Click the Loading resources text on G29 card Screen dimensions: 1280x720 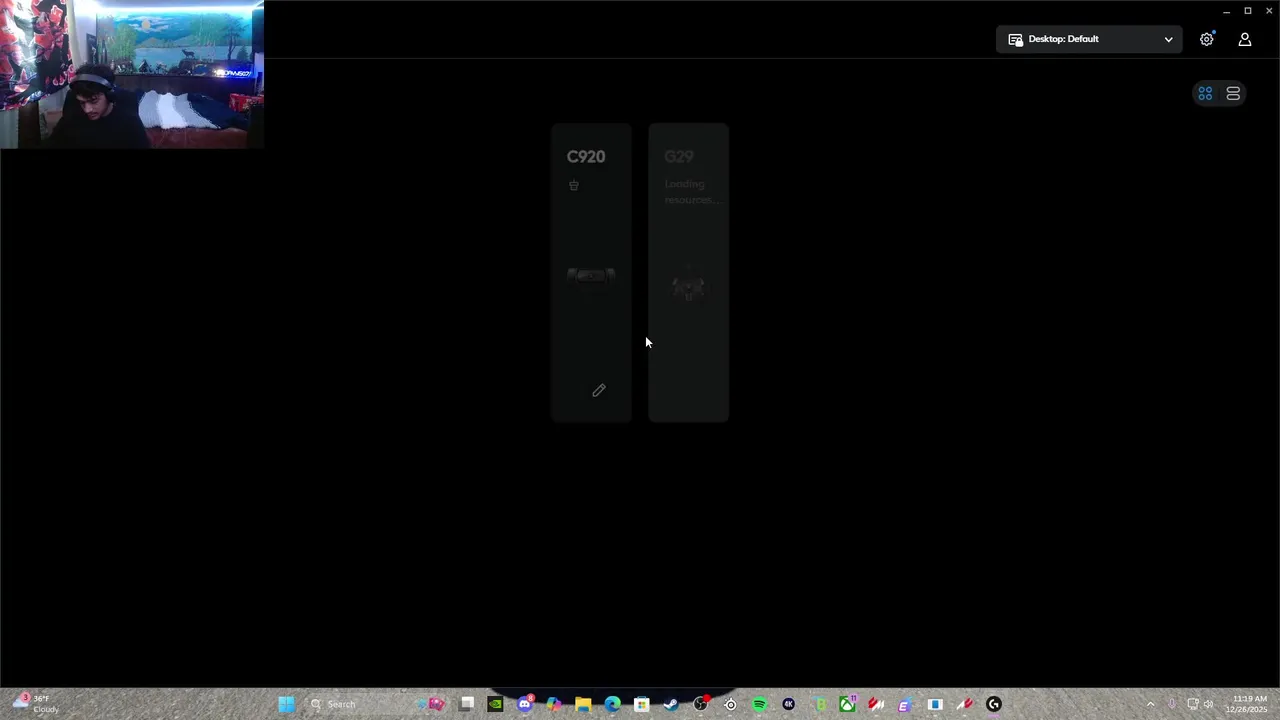[x=691, y=192]
